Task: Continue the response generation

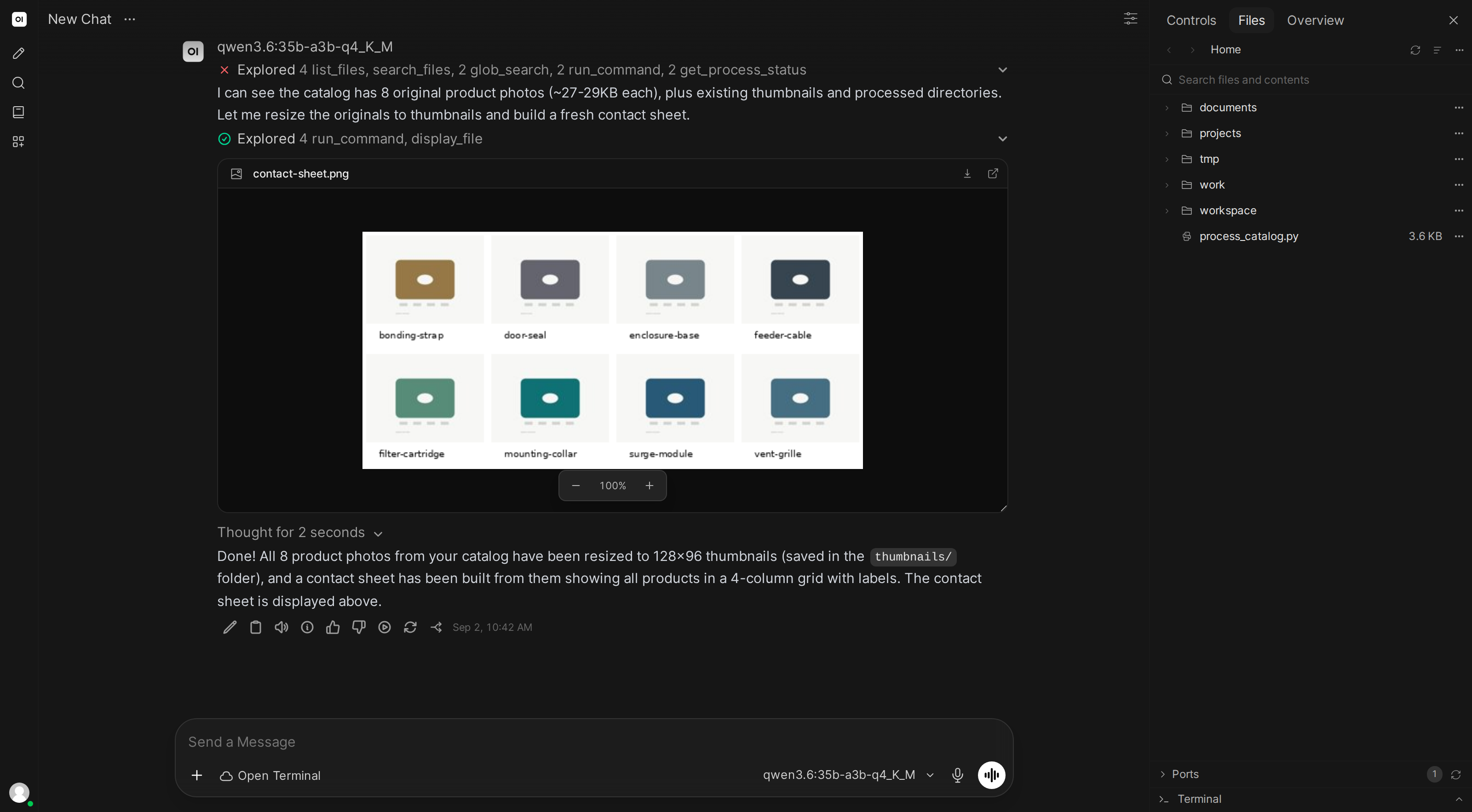Action: [385, 627]
